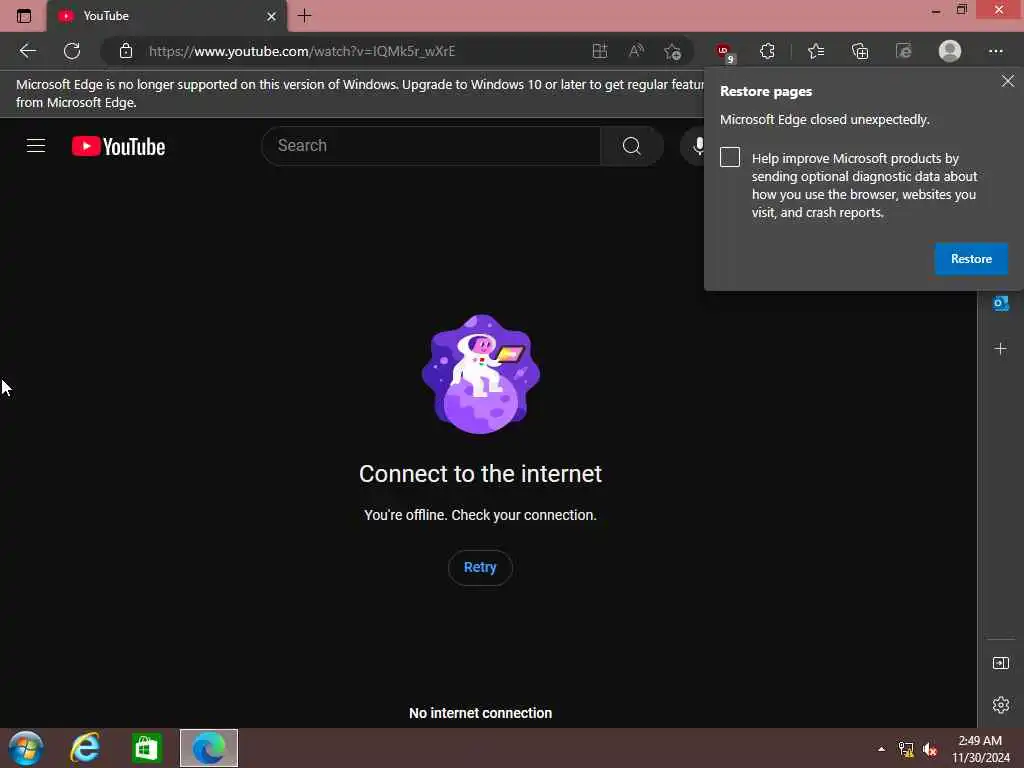
Task: Open the Collections icon
Action: pos(860,51)
